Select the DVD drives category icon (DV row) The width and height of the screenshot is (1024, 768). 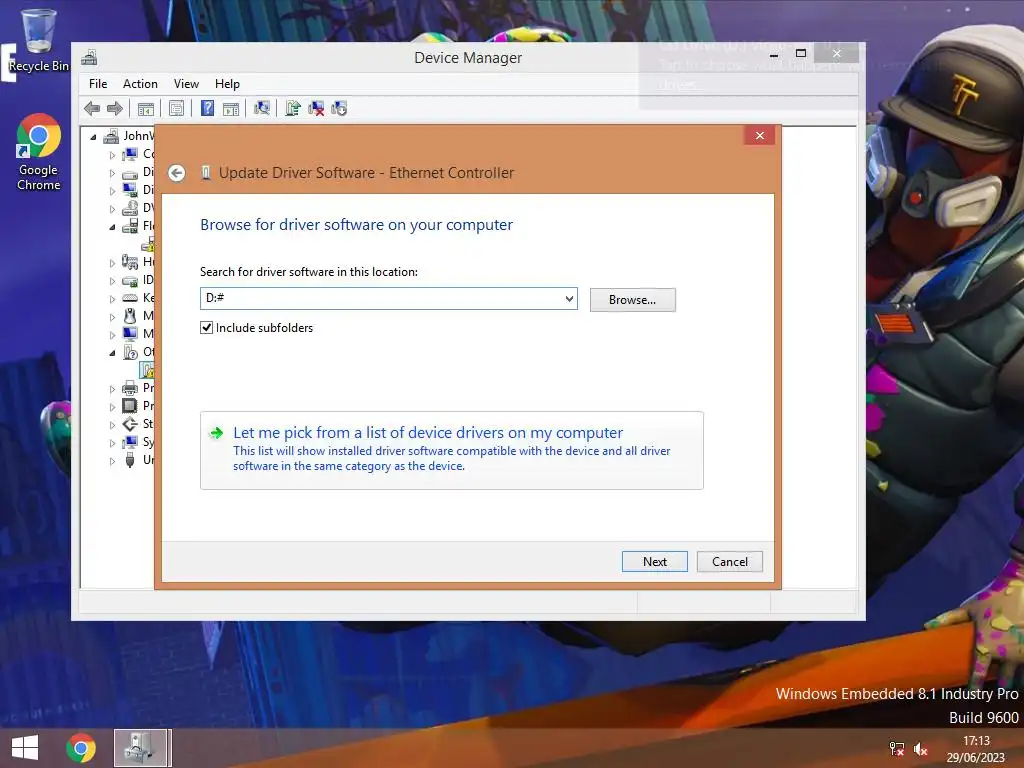[131, 208]
